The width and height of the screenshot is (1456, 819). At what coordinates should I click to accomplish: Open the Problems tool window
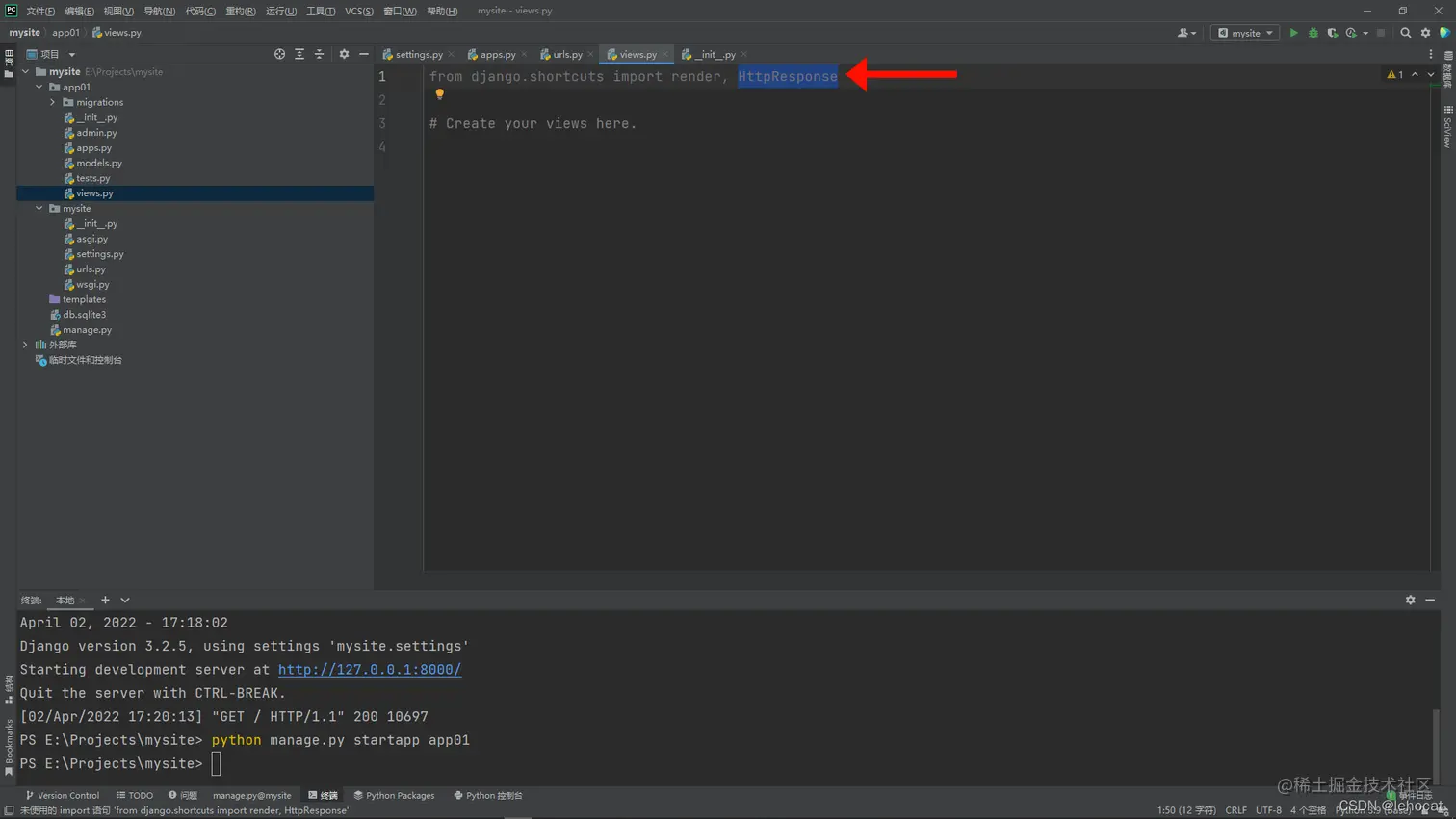click(x=183, y=795)
